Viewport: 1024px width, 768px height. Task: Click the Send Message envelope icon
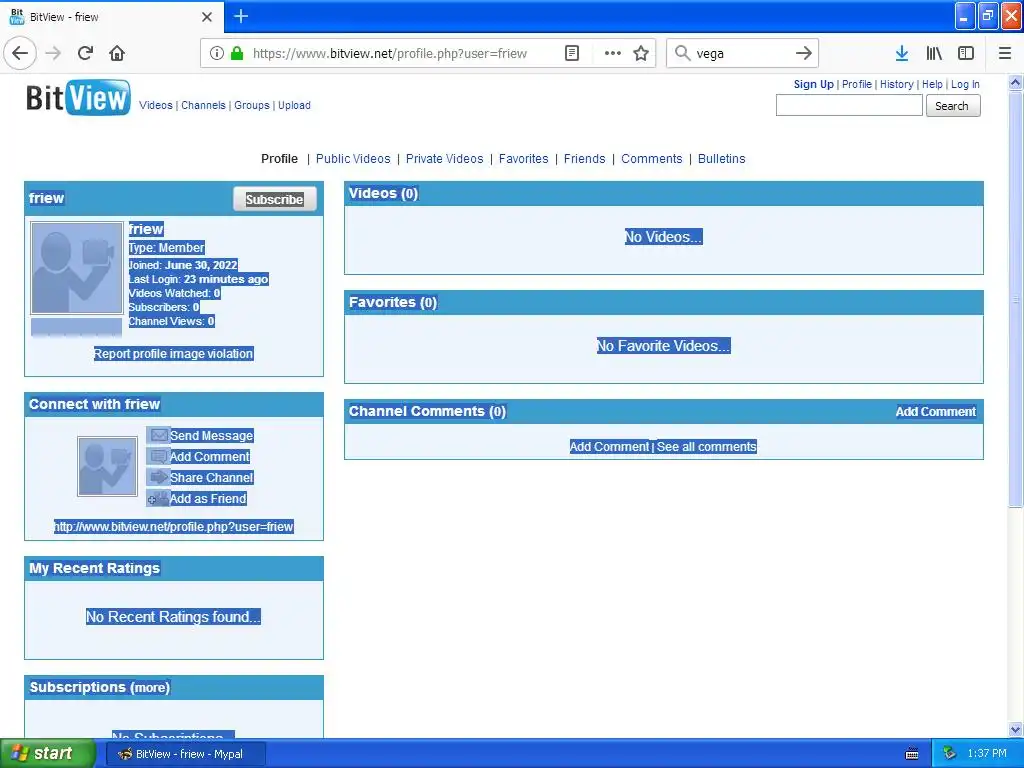(159, 435)
